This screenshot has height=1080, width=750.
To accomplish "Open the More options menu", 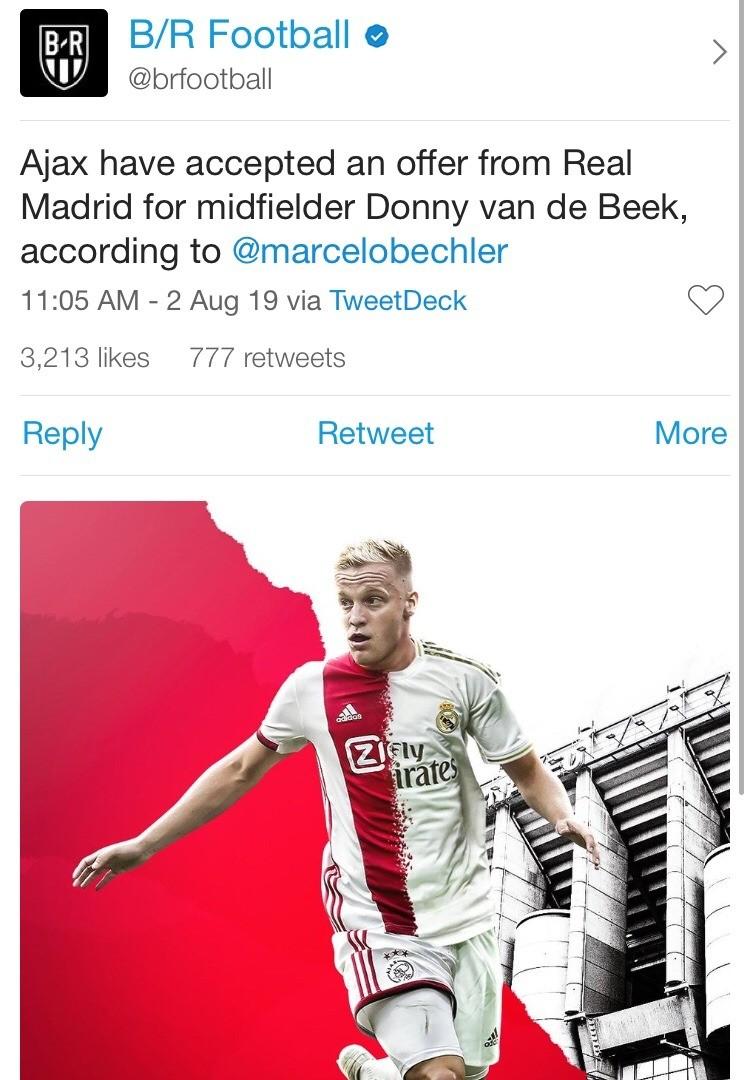I will click(690, 433).
